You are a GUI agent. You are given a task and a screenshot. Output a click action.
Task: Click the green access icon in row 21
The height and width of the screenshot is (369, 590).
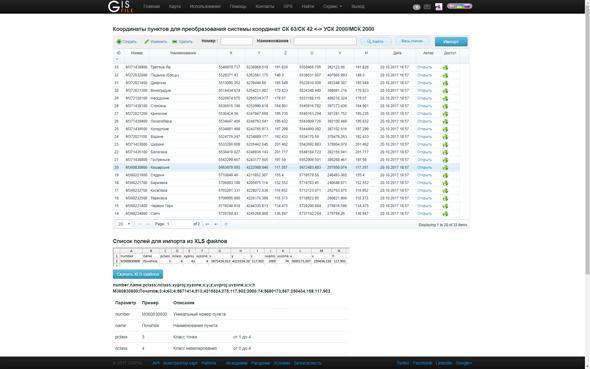tap(445, 160)
